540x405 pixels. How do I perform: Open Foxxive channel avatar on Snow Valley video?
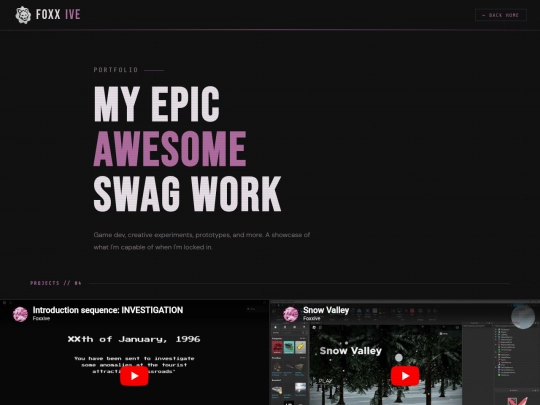291,314
